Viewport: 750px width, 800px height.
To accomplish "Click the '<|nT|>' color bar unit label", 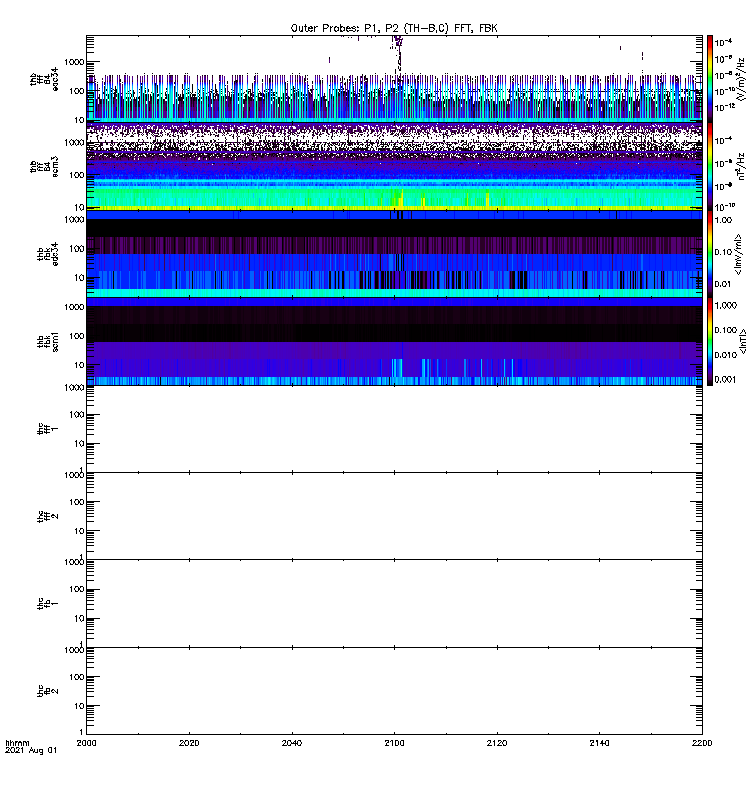I will [x=742, y=341].
